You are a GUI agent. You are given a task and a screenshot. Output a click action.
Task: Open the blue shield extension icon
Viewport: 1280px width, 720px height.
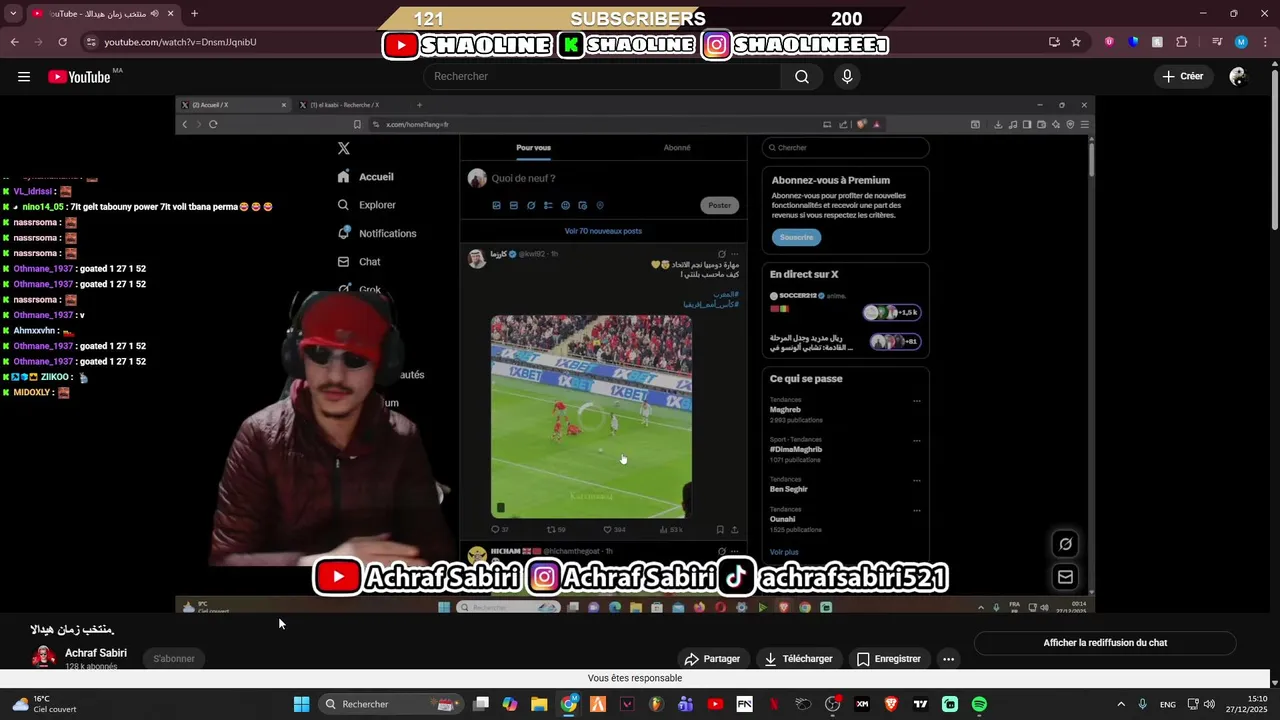click(x=1133, y=42)
